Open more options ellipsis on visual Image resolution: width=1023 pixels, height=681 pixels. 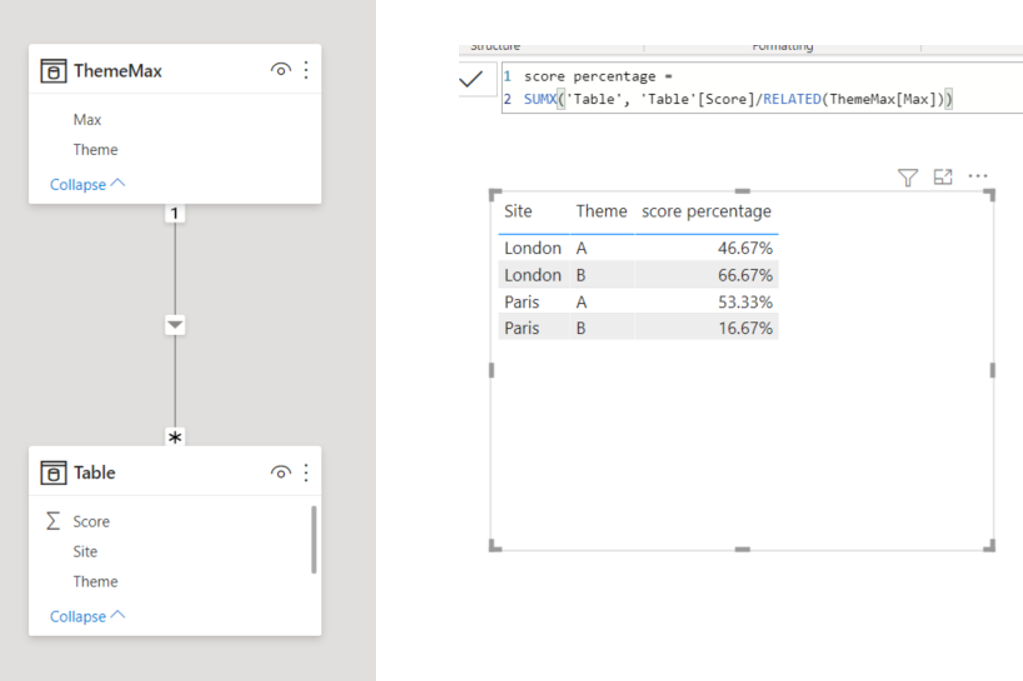[x=978, y=175]
